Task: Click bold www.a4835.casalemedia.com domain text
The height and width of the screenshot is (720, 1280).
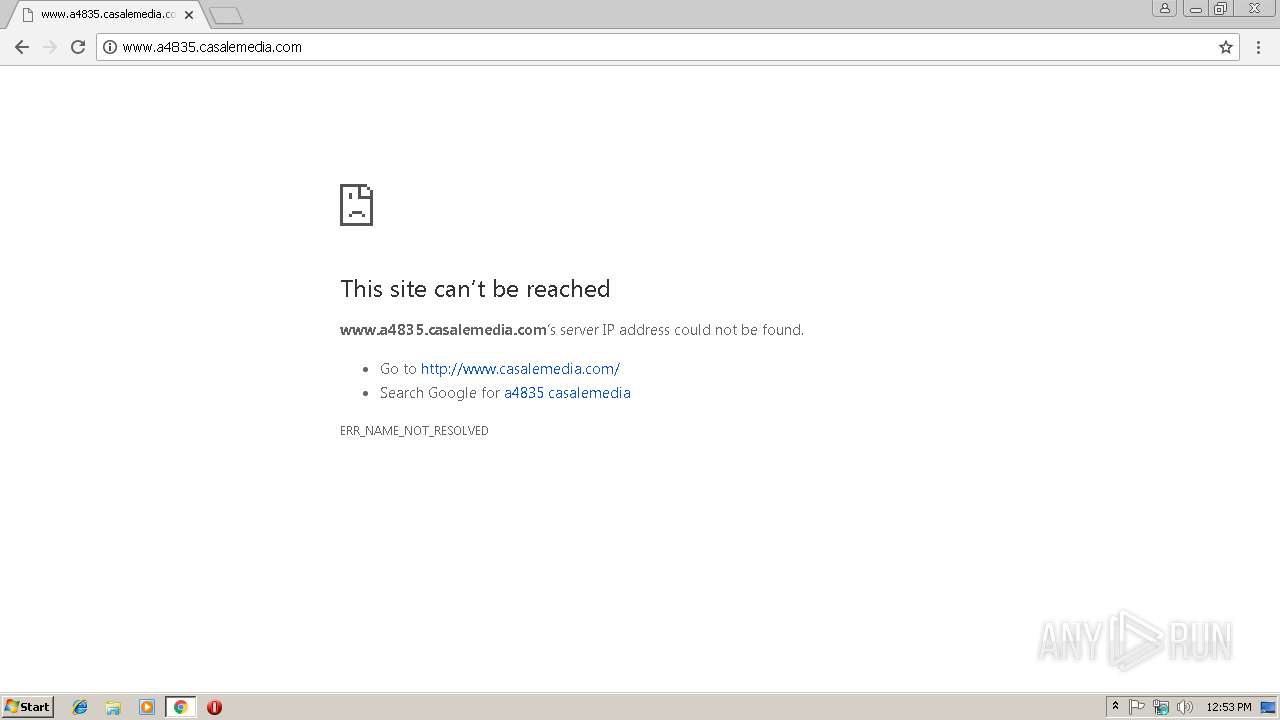Action: [443, 330]
